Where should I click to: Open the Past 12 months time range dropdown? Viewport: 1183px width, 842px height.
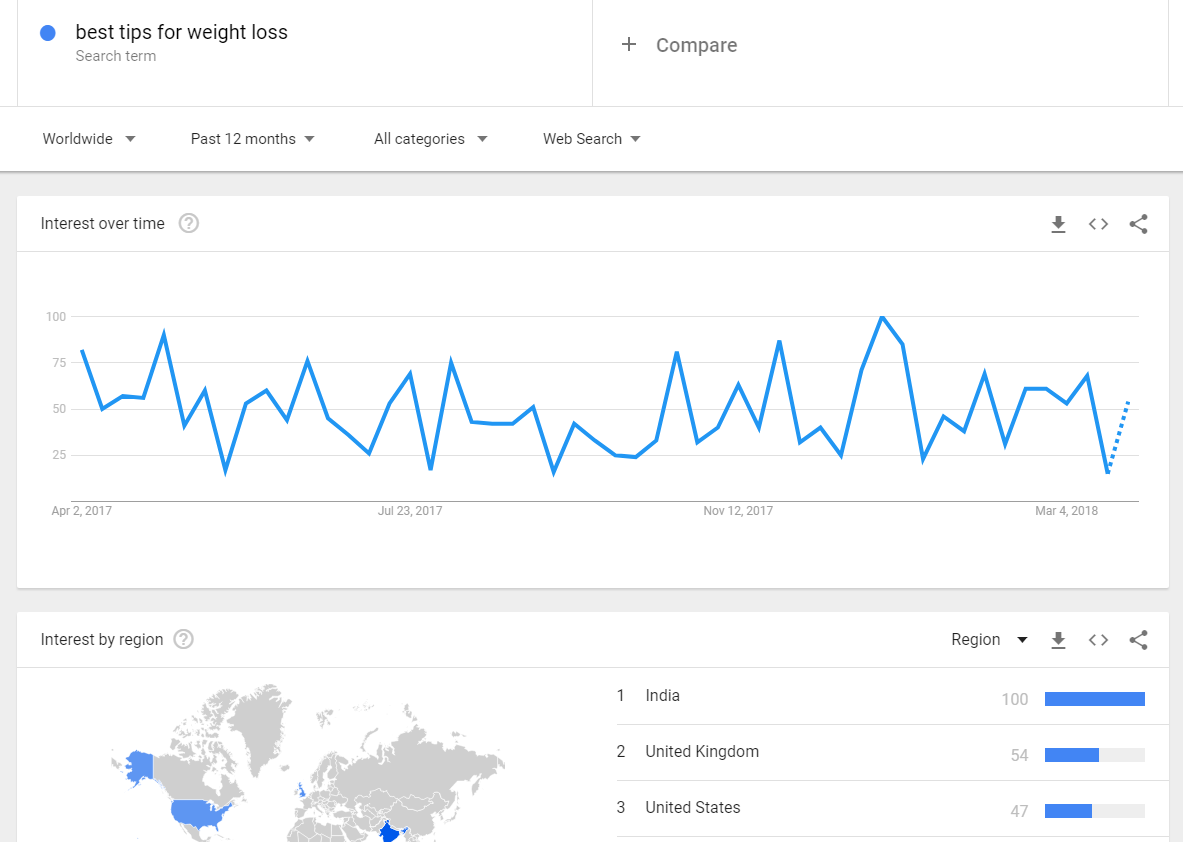coord(252,139)
